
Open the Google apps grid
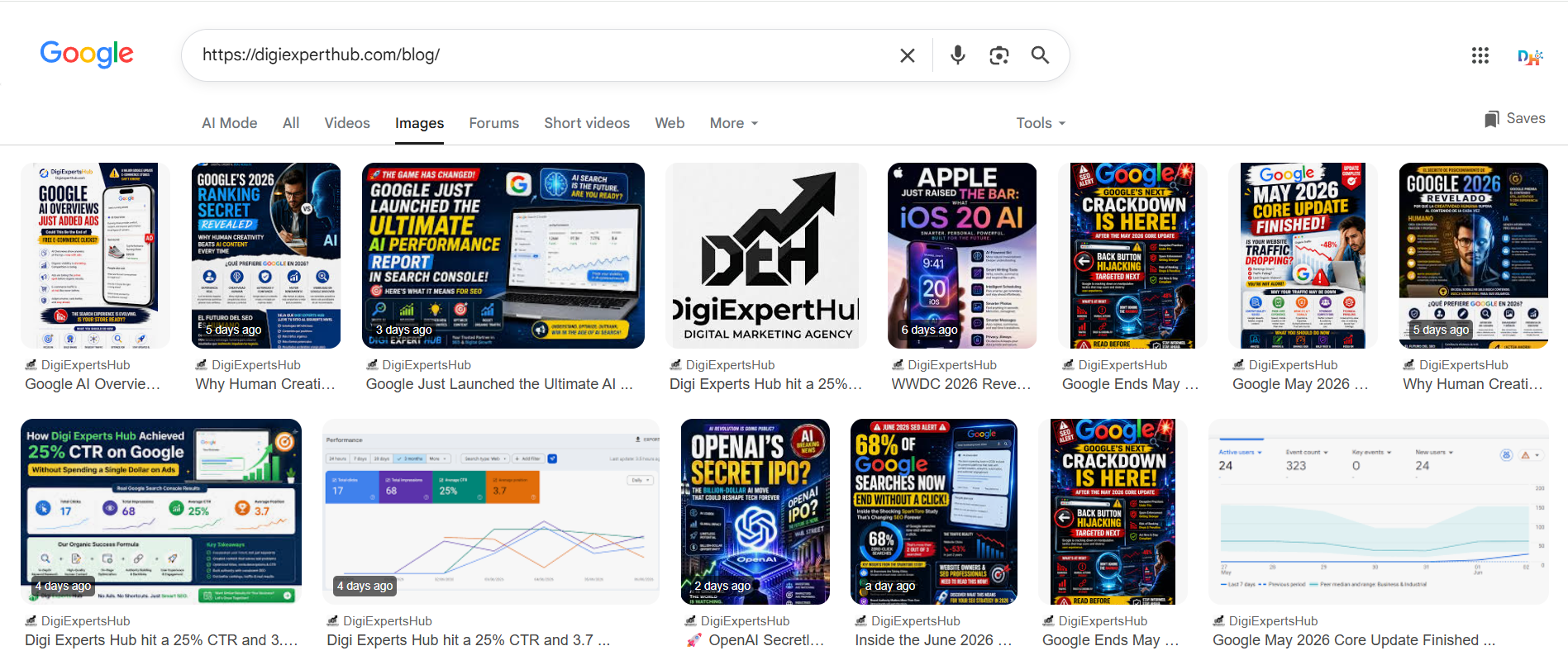(1480, 55)
